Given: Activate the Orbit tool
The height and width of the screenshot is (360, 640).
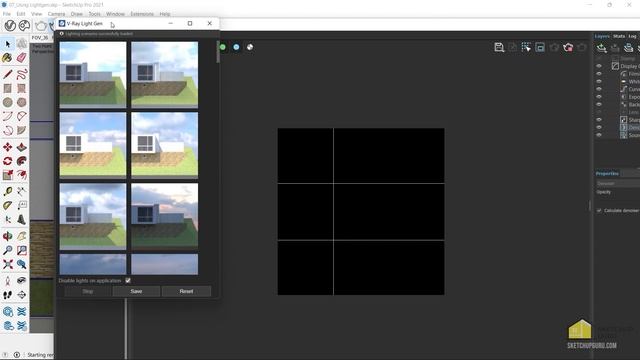Looking at the screenshot, I should 7,236.
